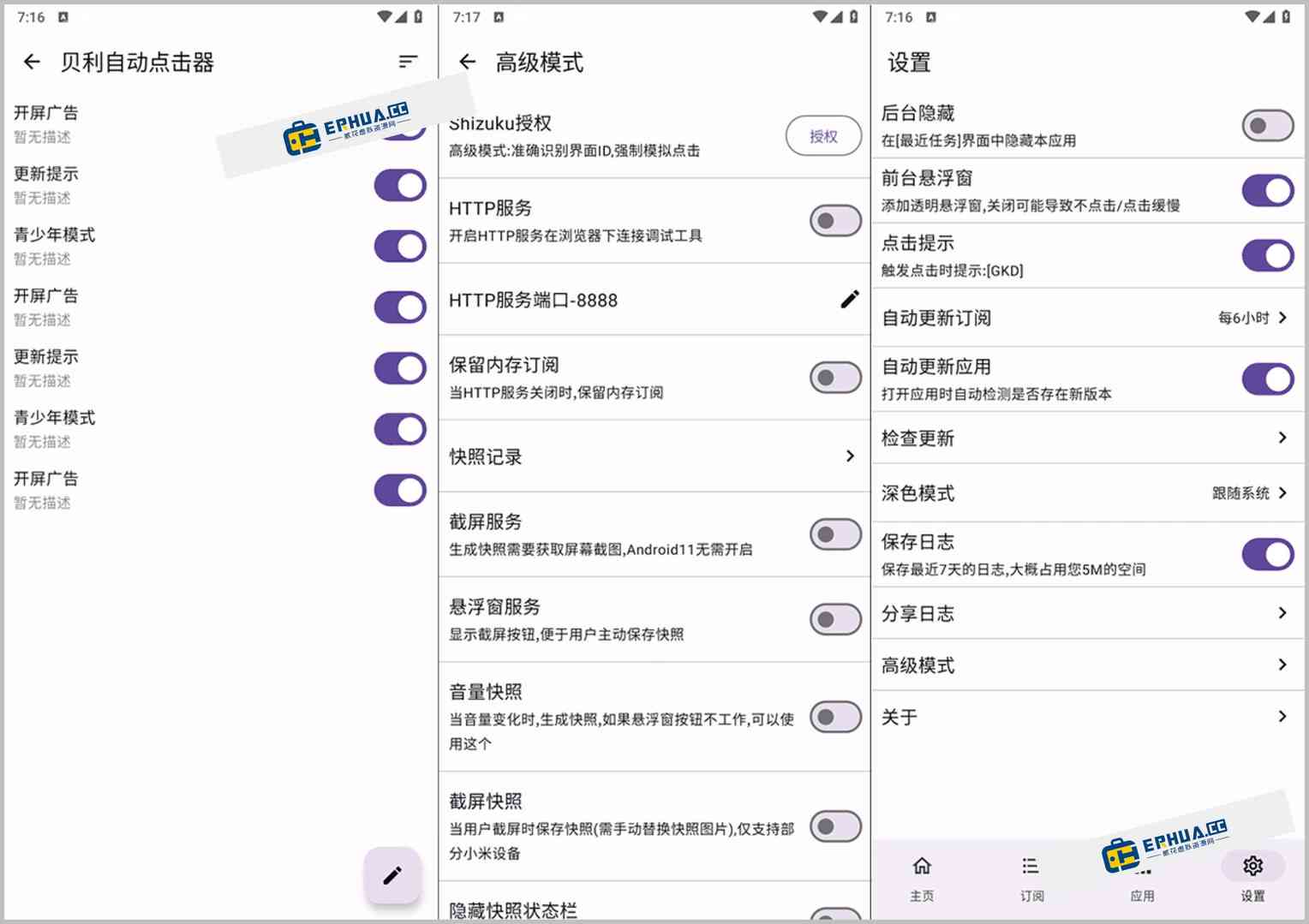Image resolution: width=1309 pixels, height=924 pixels.
Task: Edit the HTTP服务端口-8888 with pencil icon
Action: 849,299
